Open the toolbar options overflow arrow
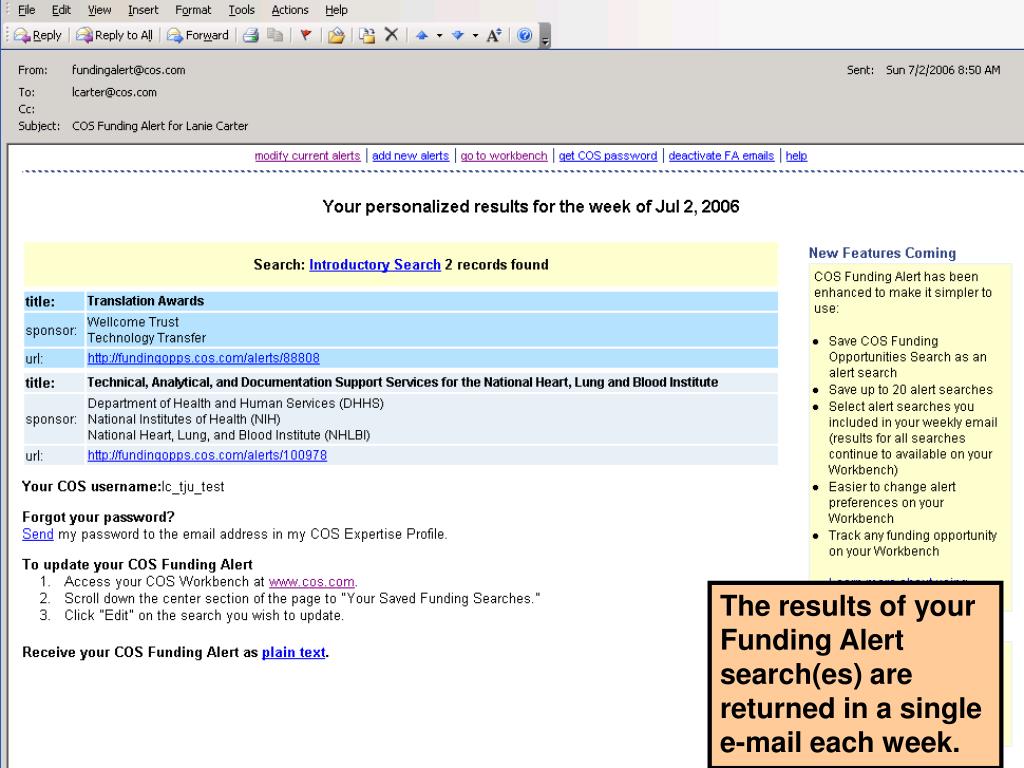 point(545,37)
